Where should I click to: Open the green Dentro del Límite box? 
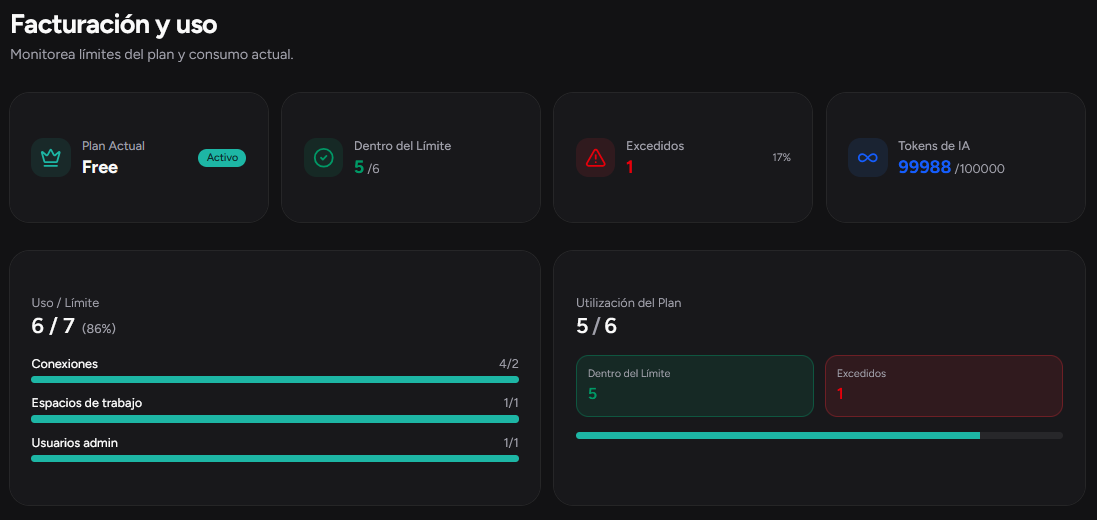[x=695, y=386]
